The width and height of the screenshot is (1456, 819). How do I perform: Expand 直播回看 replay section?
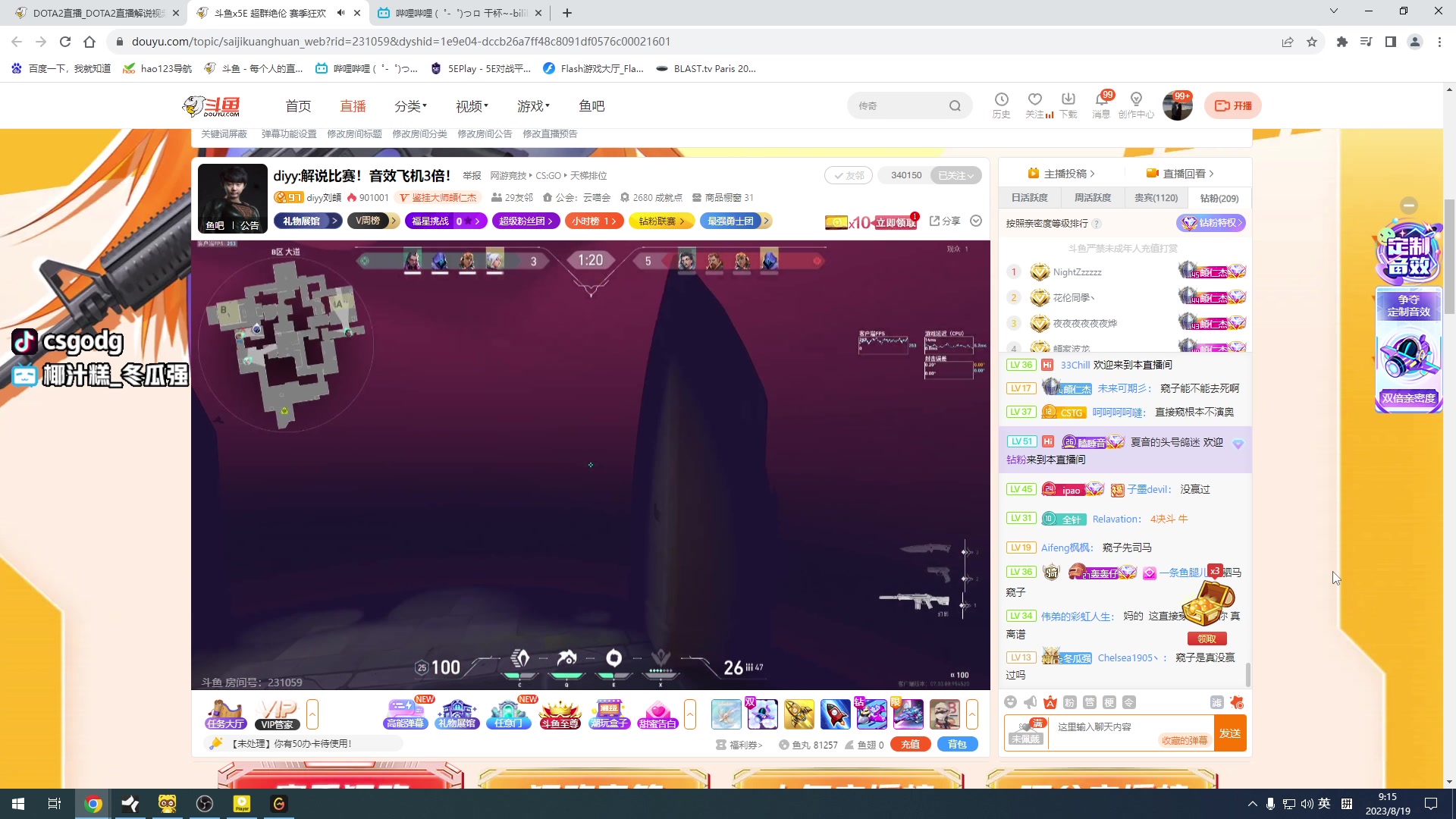(x=1180, y=174)
